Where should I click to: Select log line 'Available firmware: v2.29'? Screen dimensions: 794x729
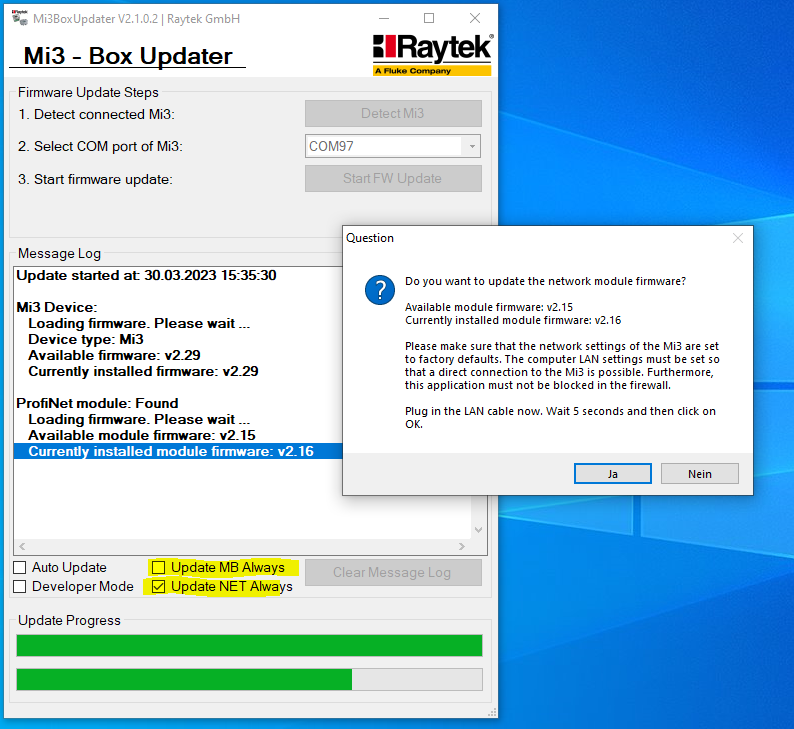pyautogui.click(x=114, y=355)
